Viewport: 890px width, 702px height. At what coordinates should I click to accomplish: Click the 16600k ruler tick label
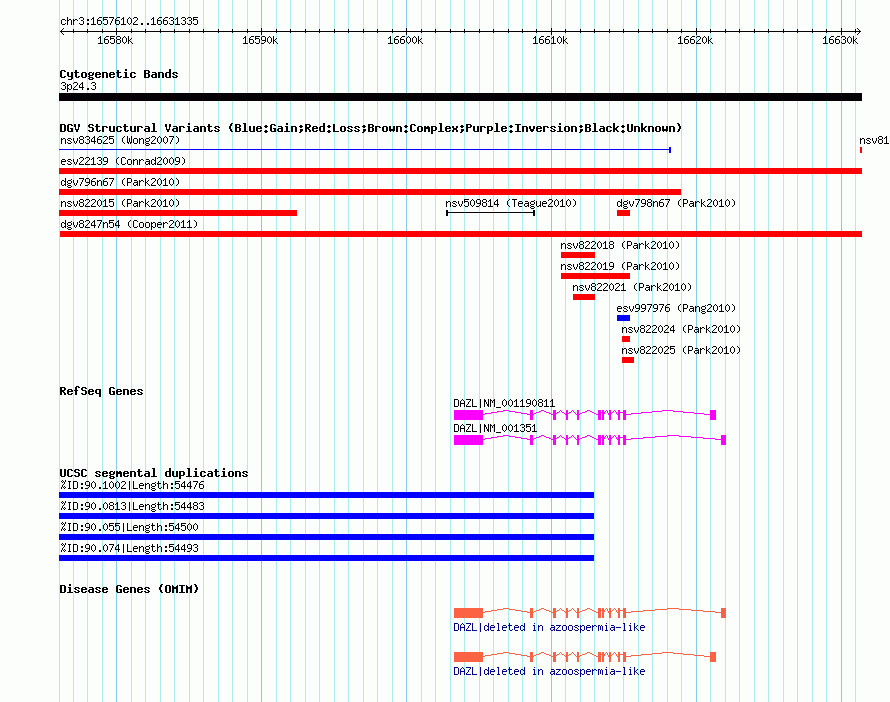(x=405, y=40)
